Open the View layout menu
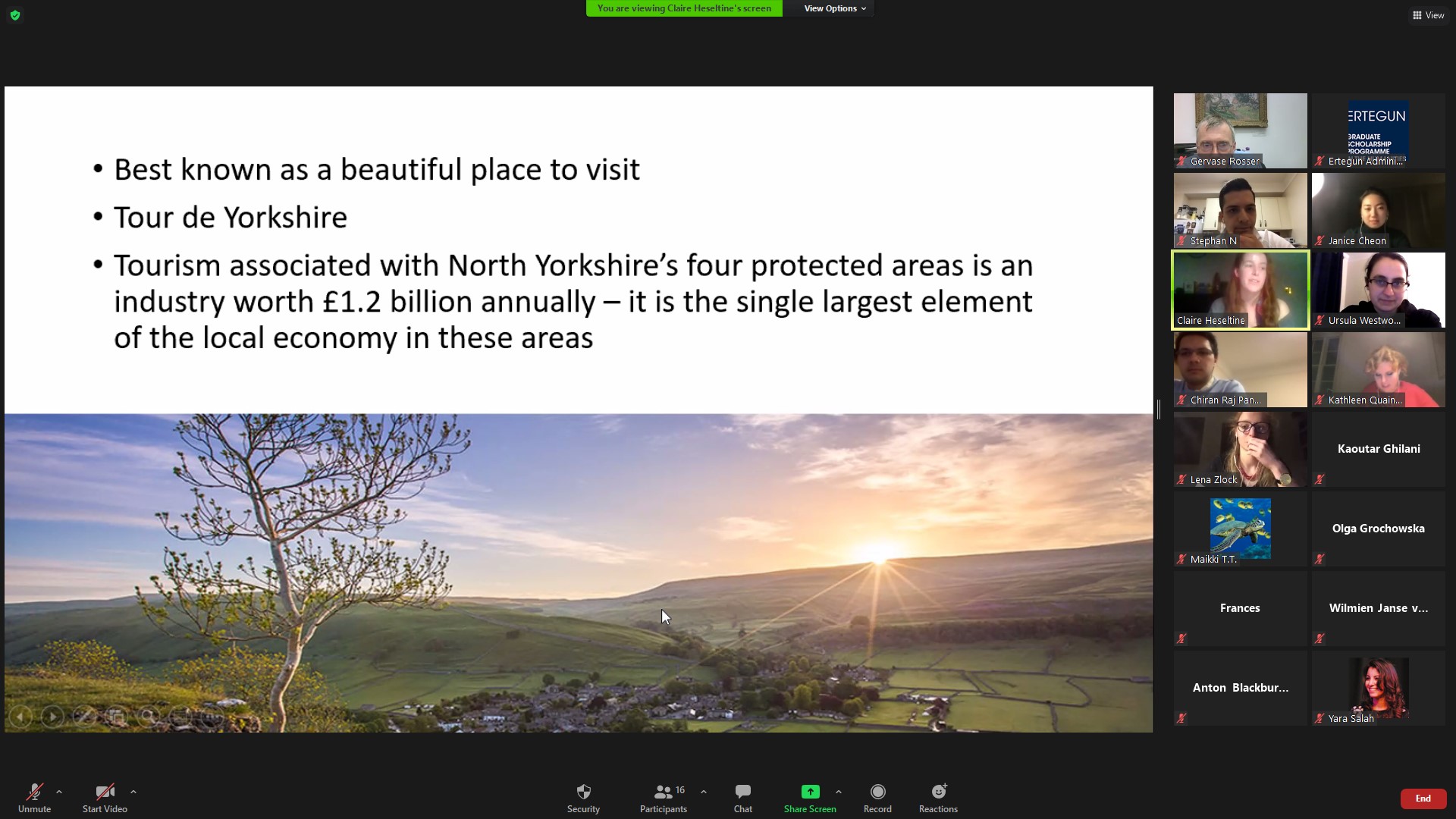The height and width of the screenshot is (819, 1456). coord(1428,15)
